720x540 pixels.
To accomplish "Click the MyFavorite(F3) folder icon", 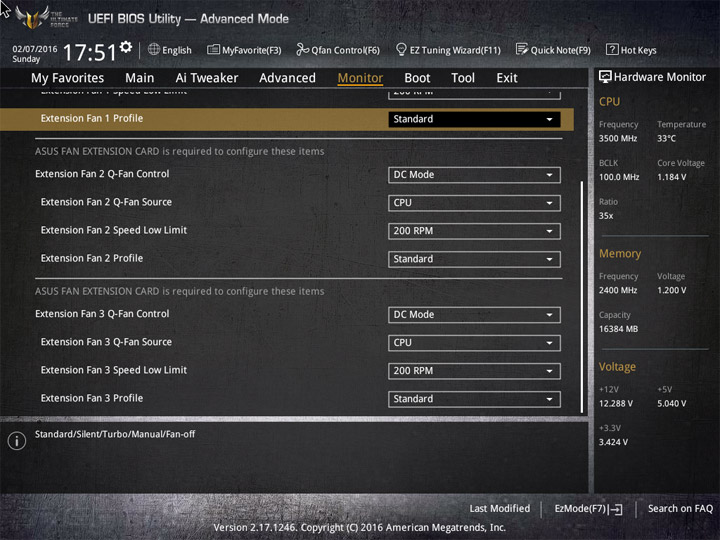I will (213, 49).
